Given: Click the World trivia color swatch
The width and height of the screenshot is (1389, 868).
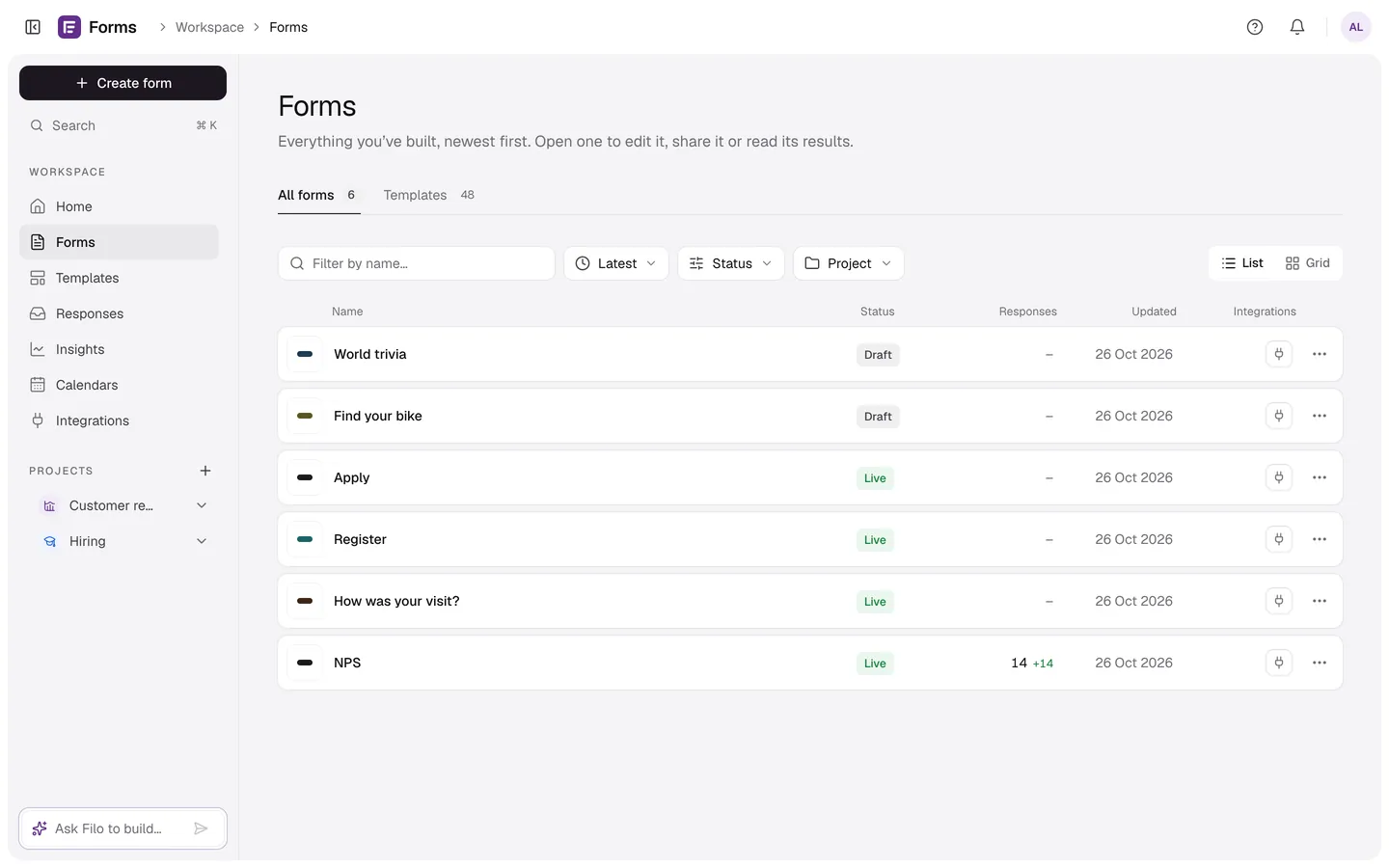Looking at the screenshot, I should click(x=305, y=354).
